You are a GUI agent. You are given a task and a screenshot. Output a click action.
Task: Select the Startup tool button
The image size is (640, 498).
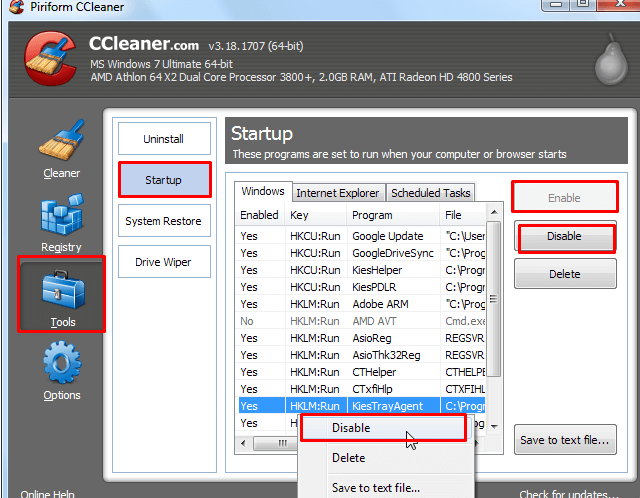coord(164,180)
